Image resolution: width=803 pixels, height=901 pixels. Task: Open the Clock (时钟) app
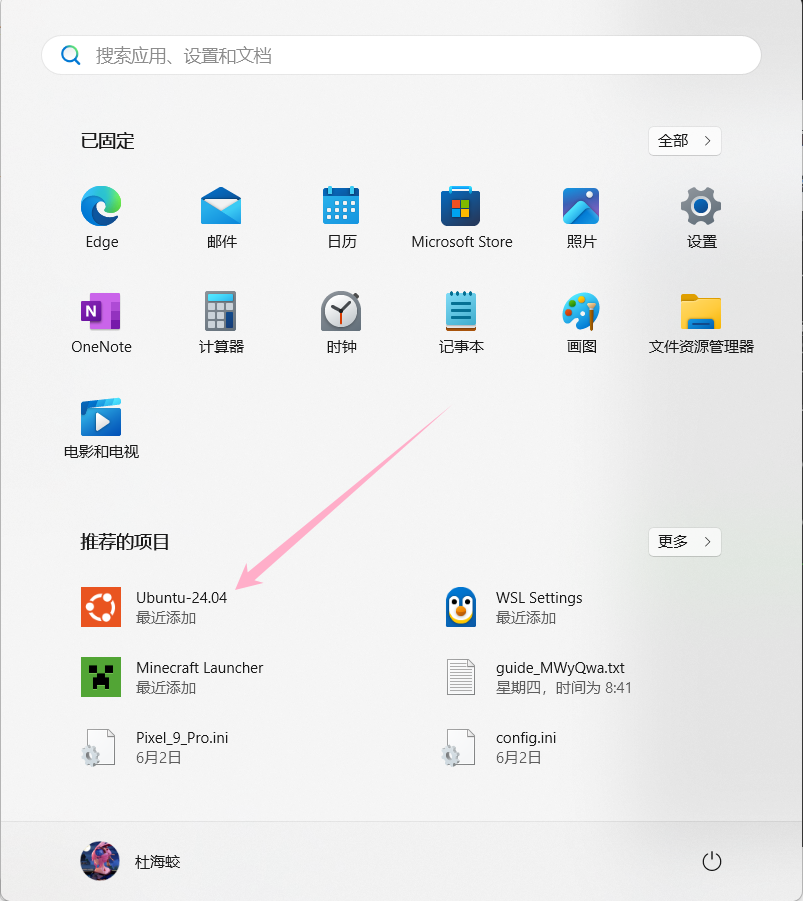point(341,311)
